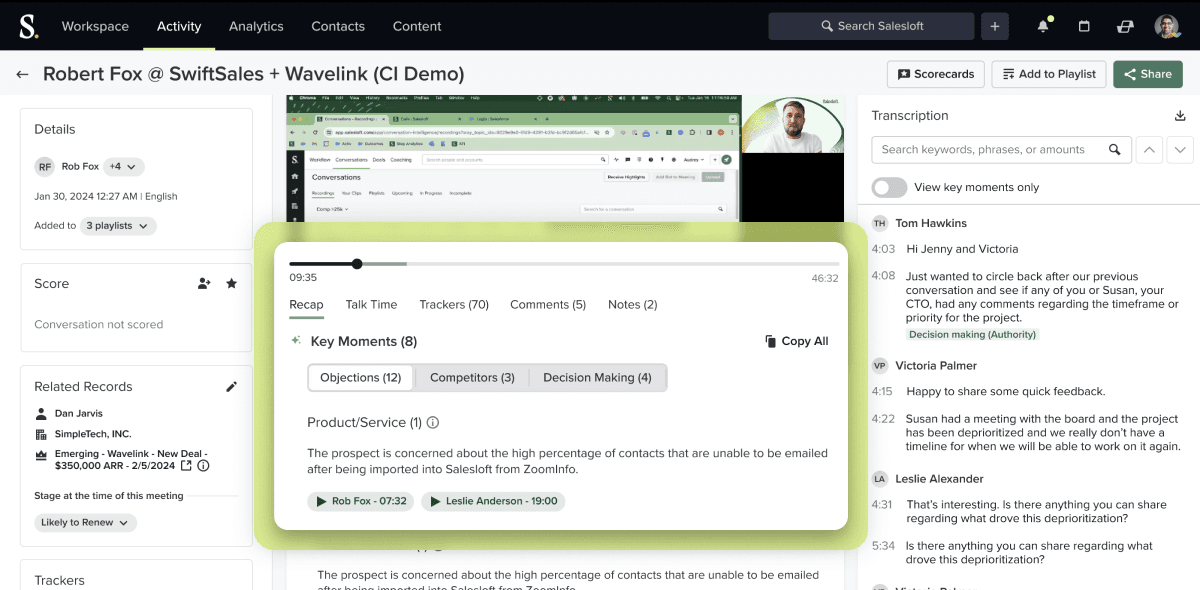The image size is (1200, 590).
Task: Click the add scorer person icon
Action: tap(204, 284)
